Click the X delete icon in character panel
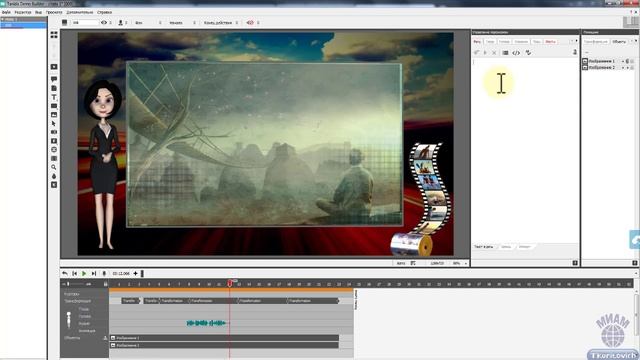The image size is (640, 360). click(x=494, y=53)
